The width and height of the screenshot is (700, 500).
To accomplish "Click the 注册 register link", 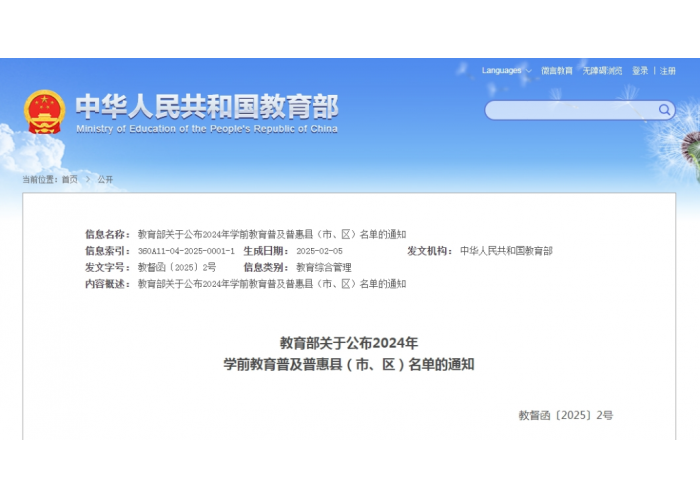I will coord(668,71).
